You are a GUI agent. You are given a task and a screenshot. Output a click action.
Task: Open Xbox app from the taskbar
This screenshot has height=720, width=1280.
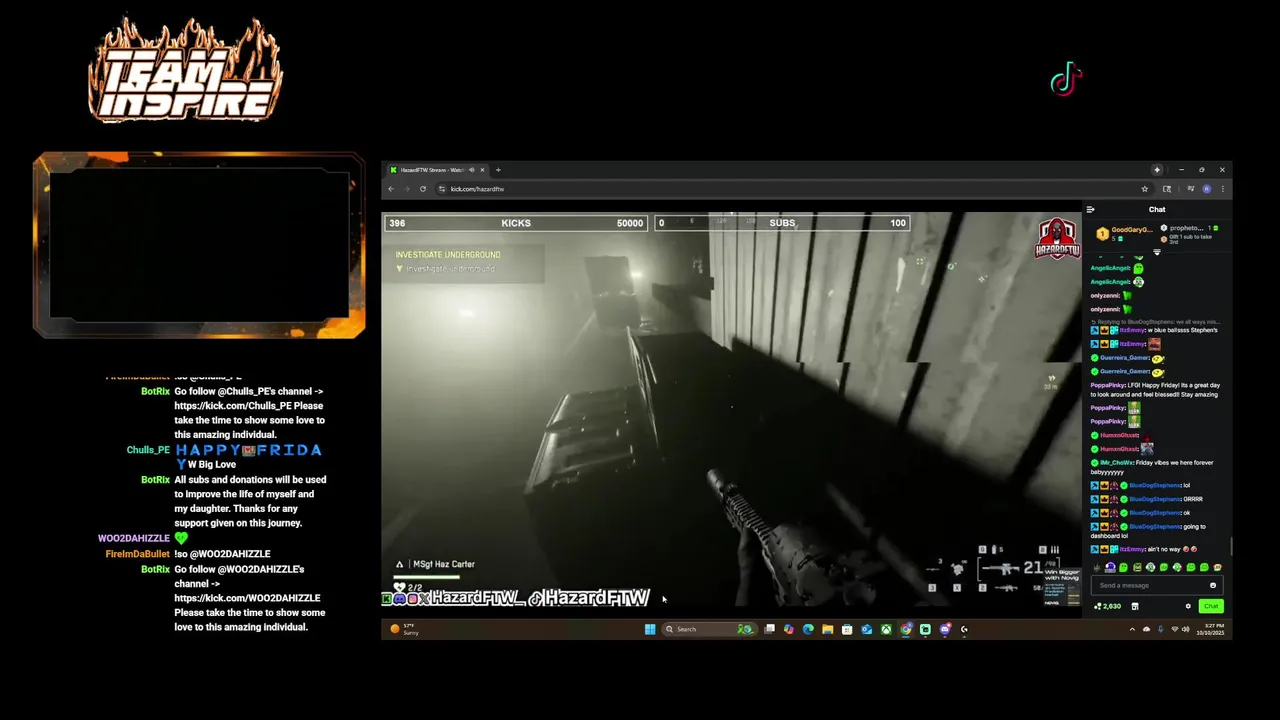(886, 629)
